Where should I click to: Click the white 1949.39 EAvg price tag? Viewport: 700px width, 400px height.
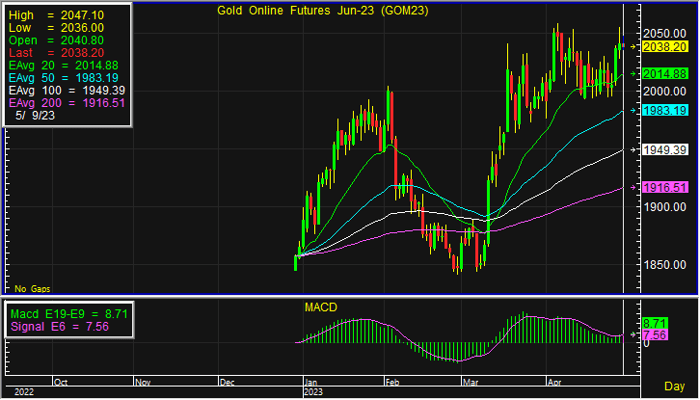point(664,149)
